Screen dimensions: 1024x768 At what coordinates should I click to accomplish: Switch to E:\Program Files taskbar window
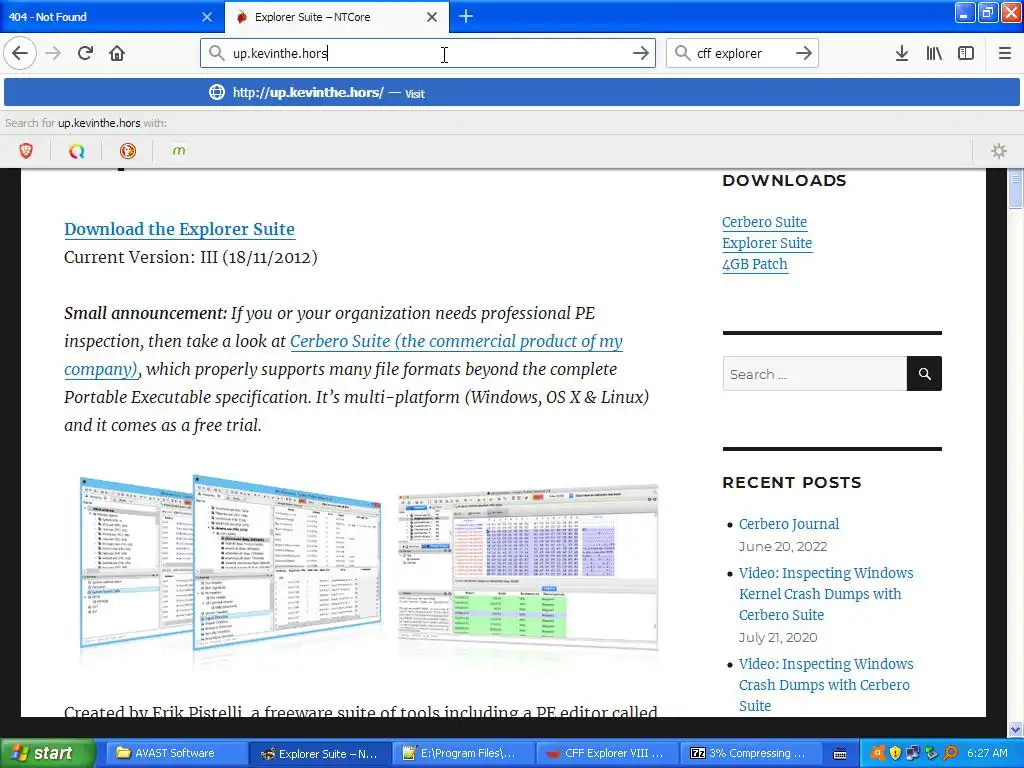coord(462,753)
